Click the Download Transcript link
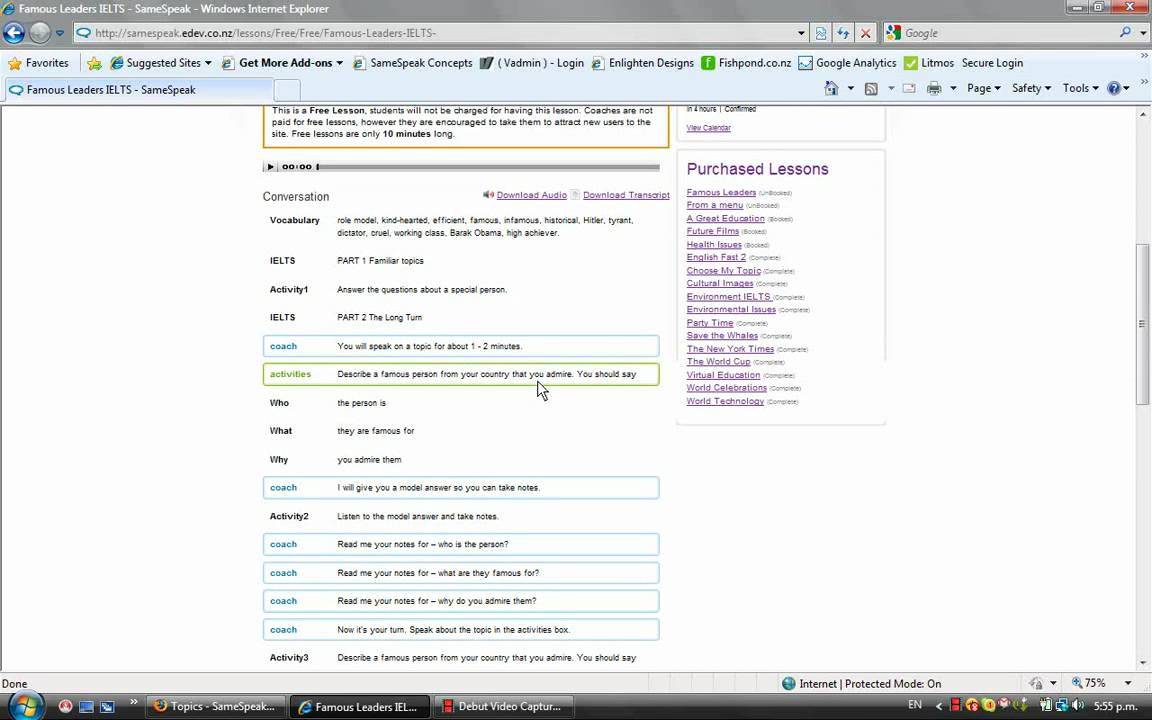Screen dimensions: 1152x720 pyautogui.click(x=626, y=195)
